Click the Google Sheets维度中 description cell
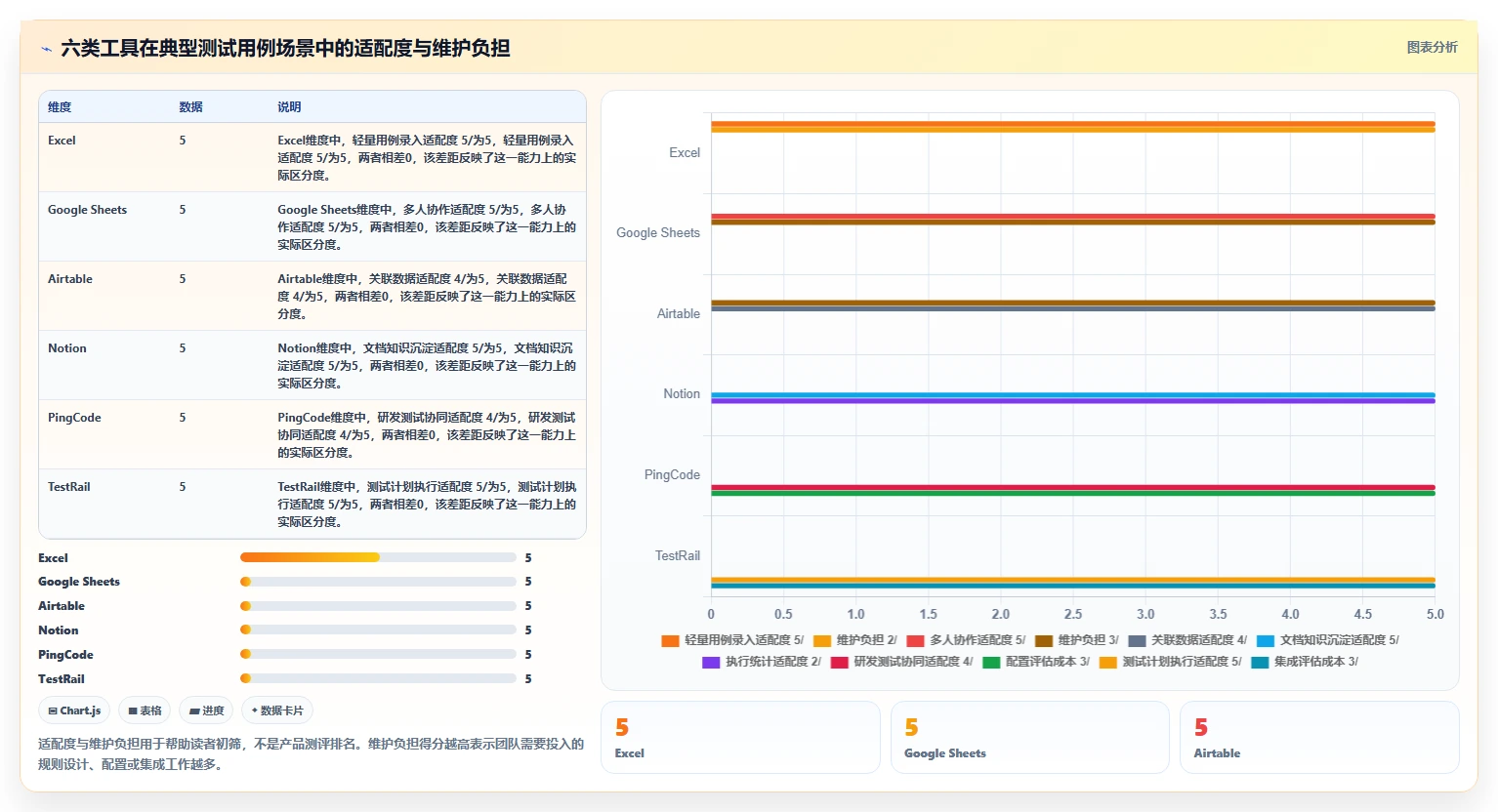 point(427,227)
